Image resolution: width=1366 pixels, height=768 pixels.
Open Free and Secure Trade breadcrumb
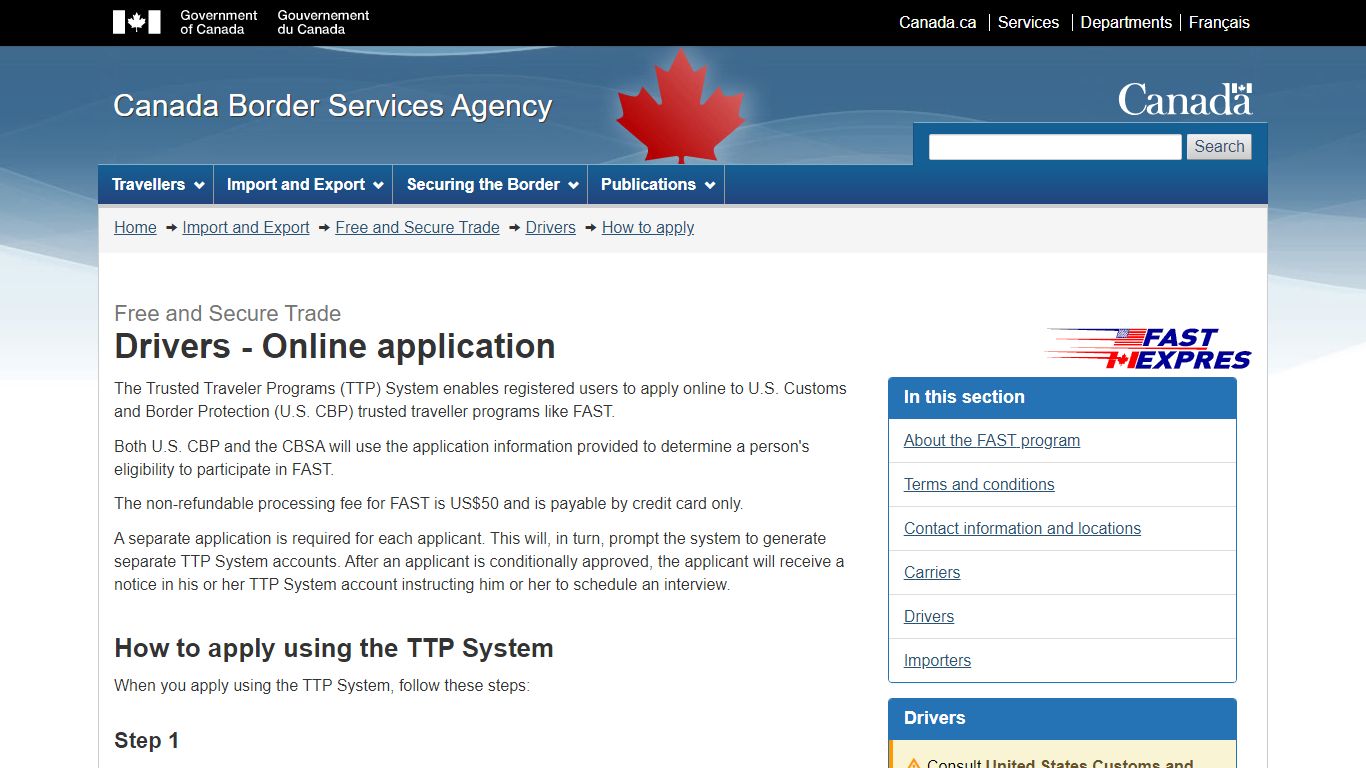417,228
